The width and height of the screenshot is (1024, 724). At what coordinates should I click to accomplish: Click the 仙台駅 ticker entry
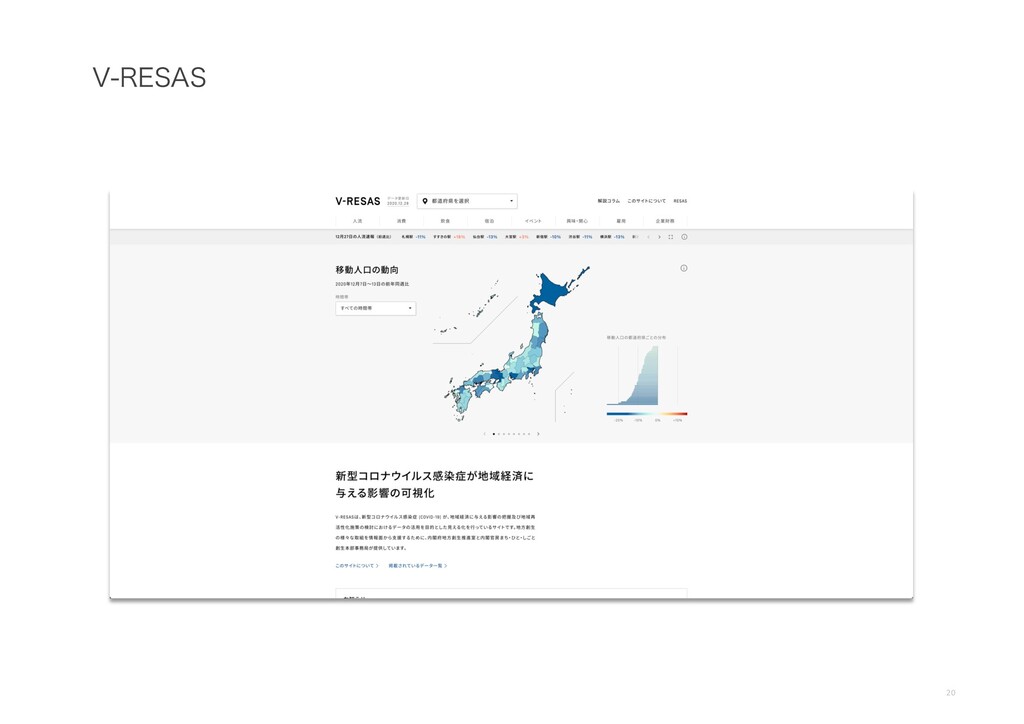tap(485, 237)
